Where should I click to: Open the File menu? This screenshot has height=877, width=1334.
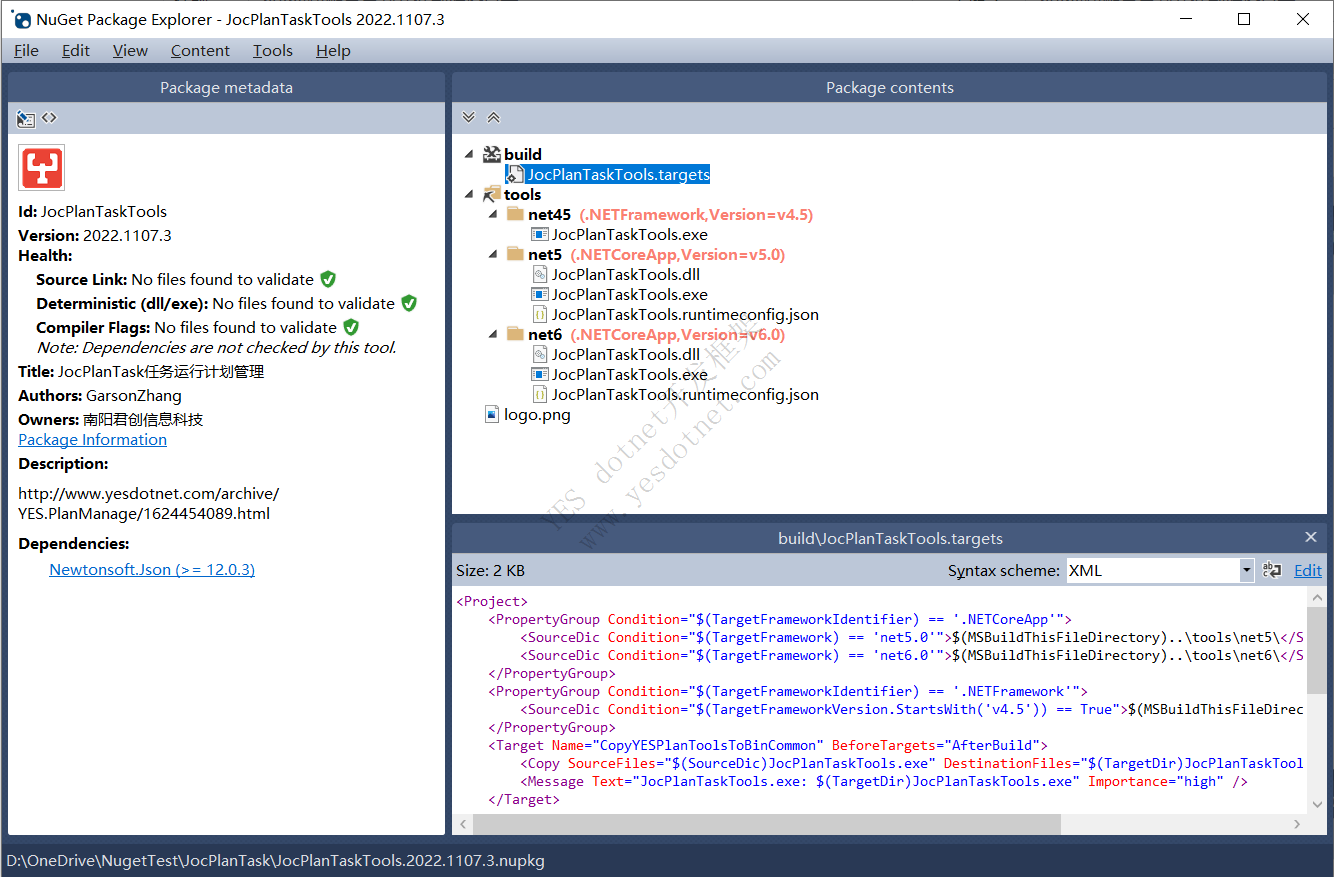point(26,50)
